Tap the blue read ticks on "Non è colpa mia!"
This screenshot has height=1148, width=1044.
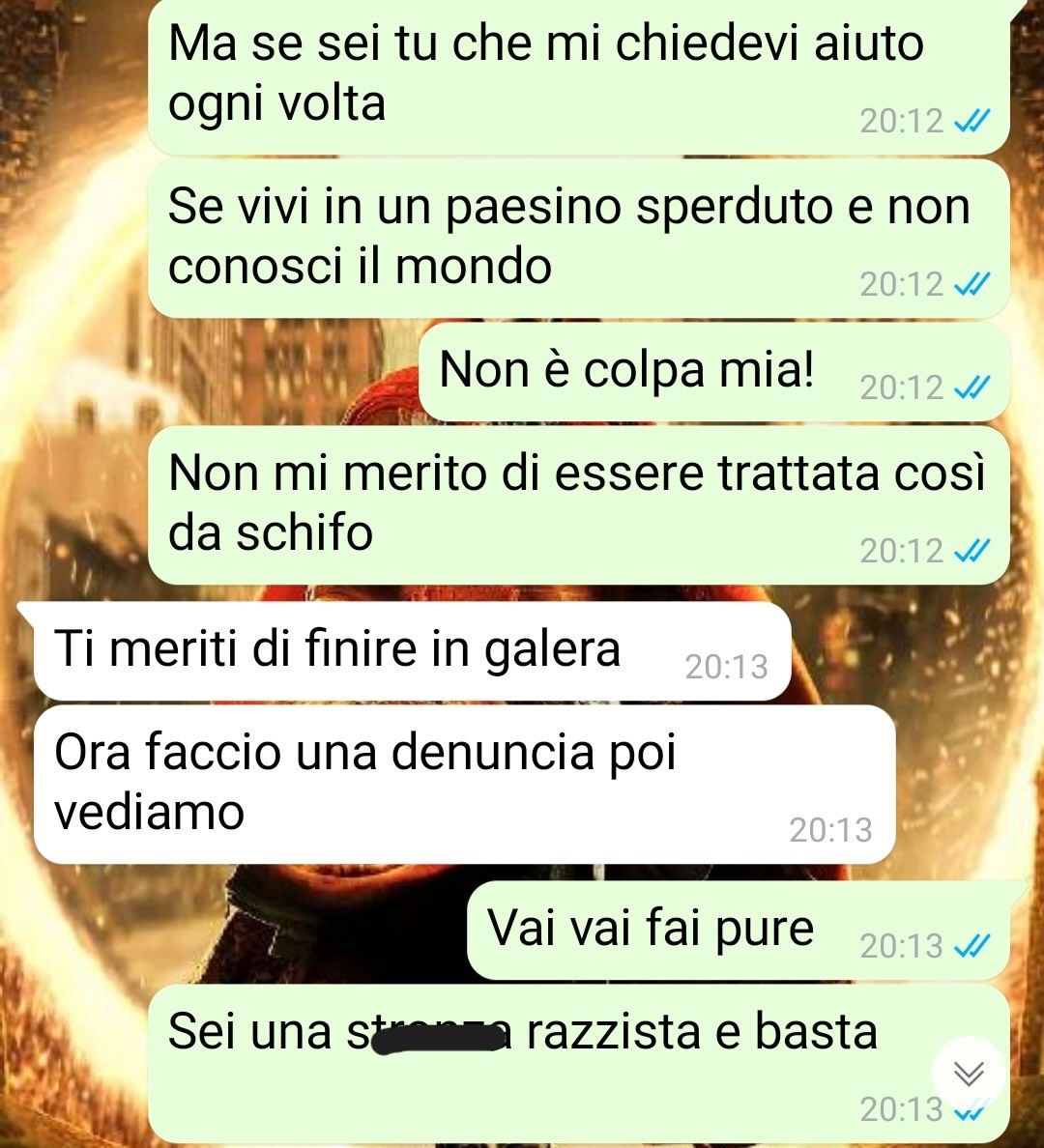[972, 387]
